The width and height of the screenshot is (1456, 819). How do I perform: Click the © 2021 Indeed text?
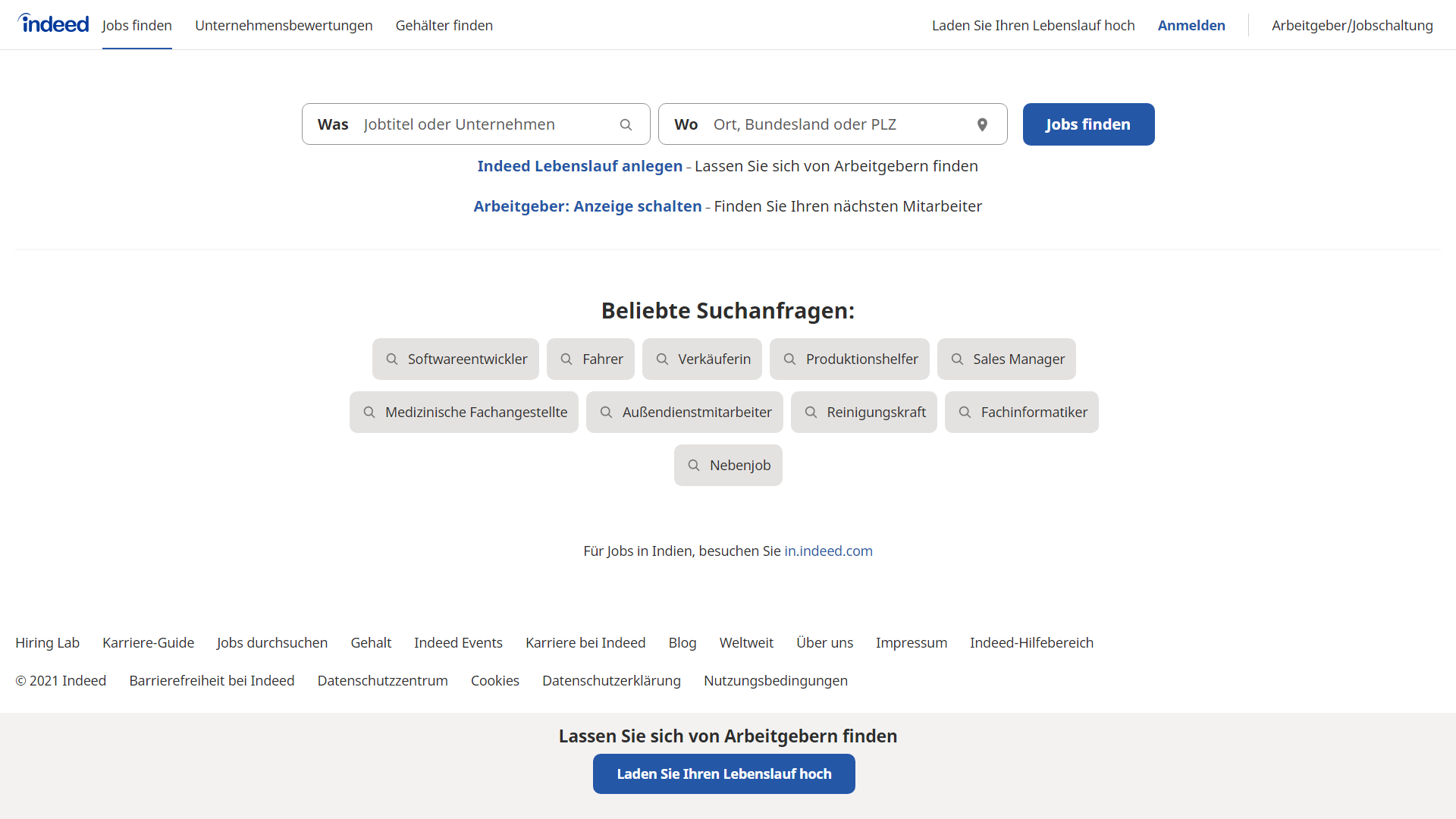[x=61, y=681]
